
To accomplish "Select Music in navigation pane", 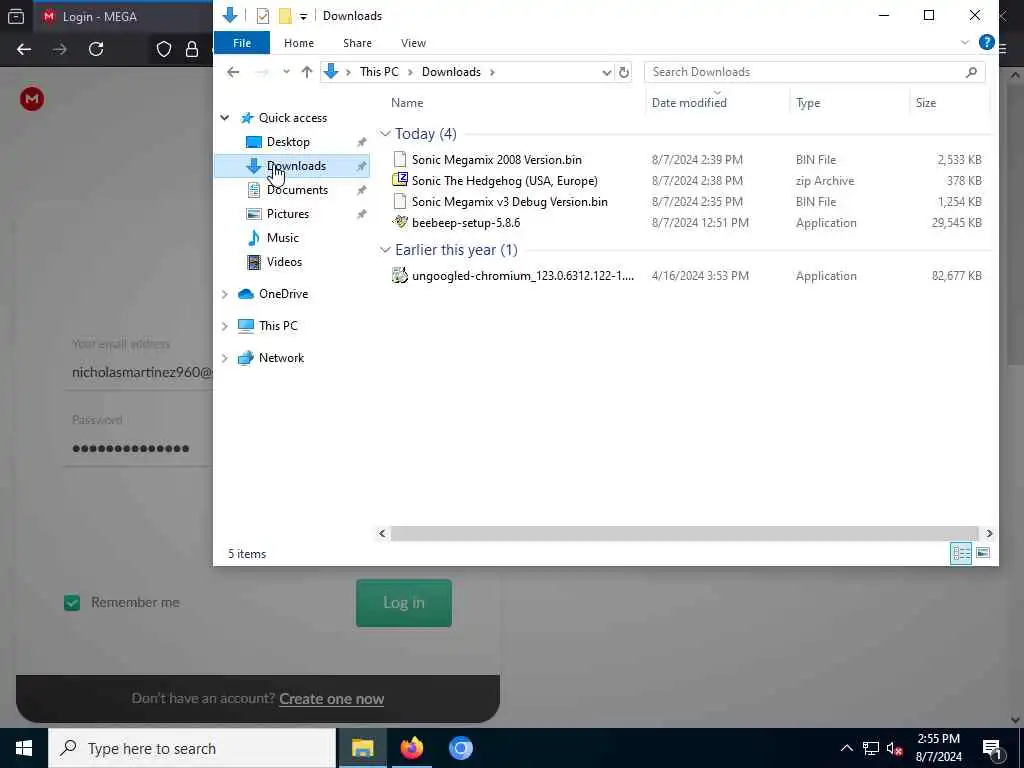I will click(x=282, y=238).
